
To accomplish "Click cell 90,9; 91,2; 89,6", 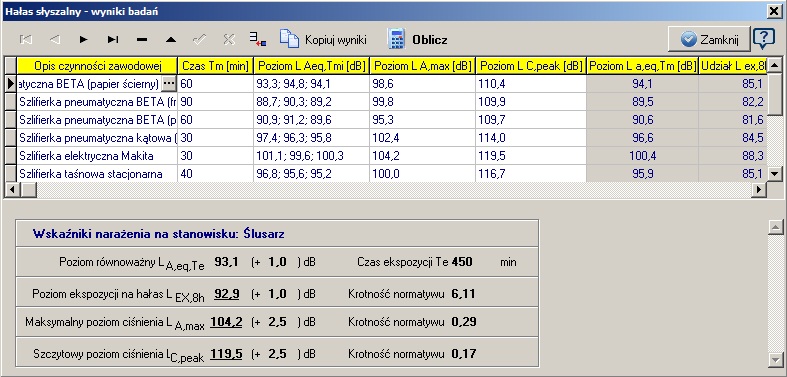I will pyautogui.click(x=311, y=119).
